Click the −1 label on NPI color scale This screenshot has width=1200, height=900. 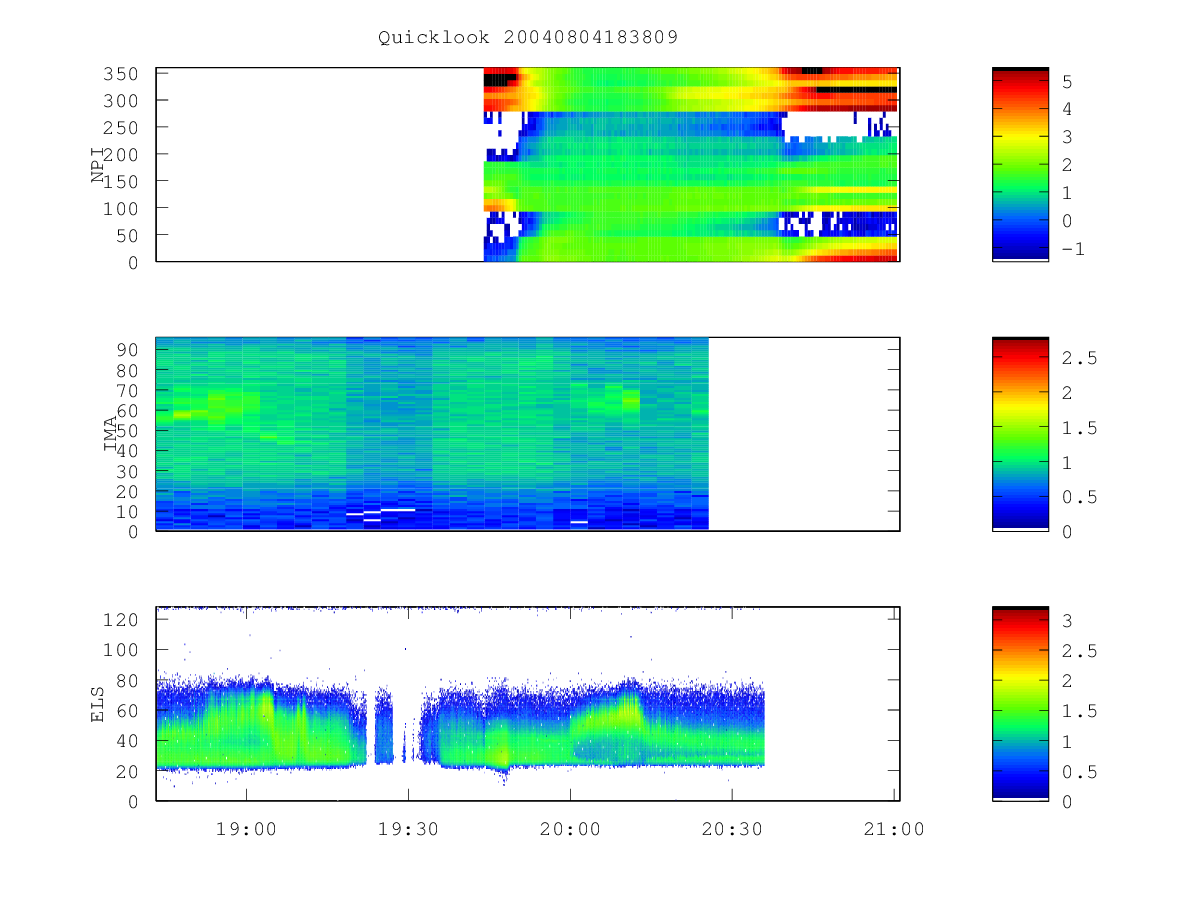pos(1073,249)
